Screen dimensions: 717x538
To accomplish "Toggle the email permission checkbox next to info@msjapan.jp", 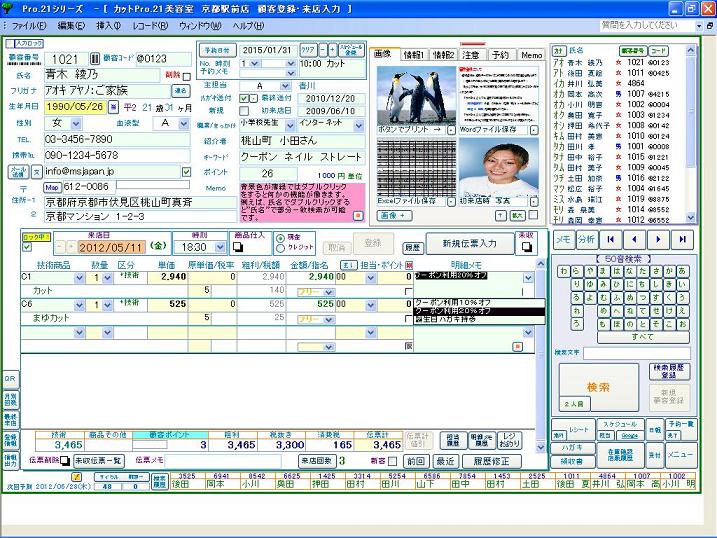I will 187,172.
